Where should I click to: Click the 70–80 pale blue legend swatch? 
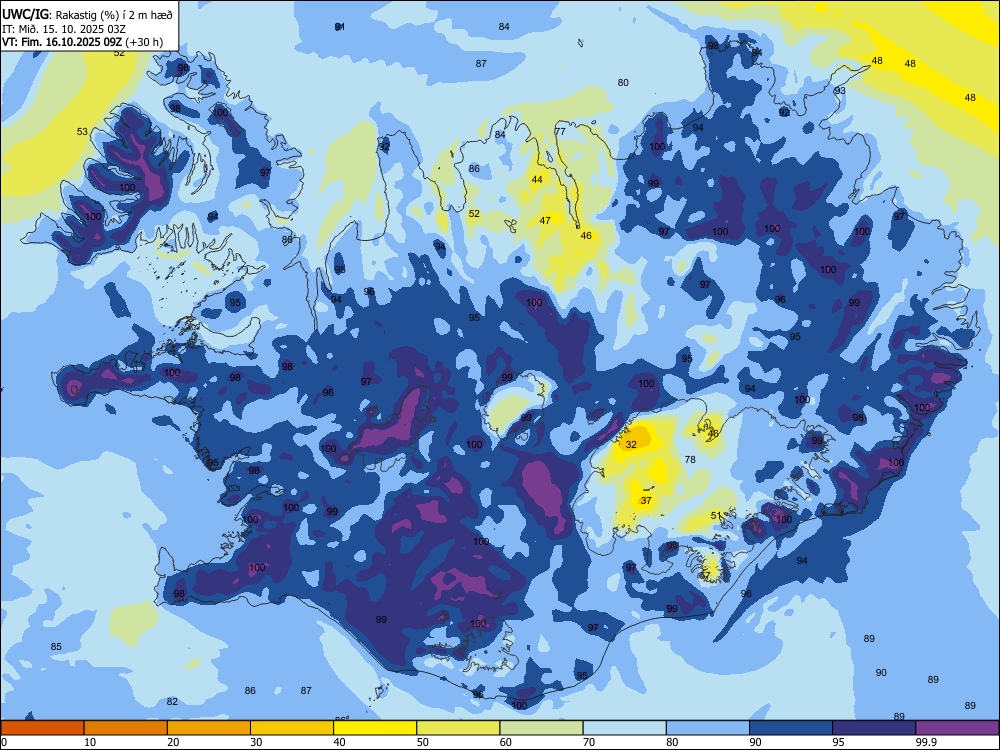[624, 728]
